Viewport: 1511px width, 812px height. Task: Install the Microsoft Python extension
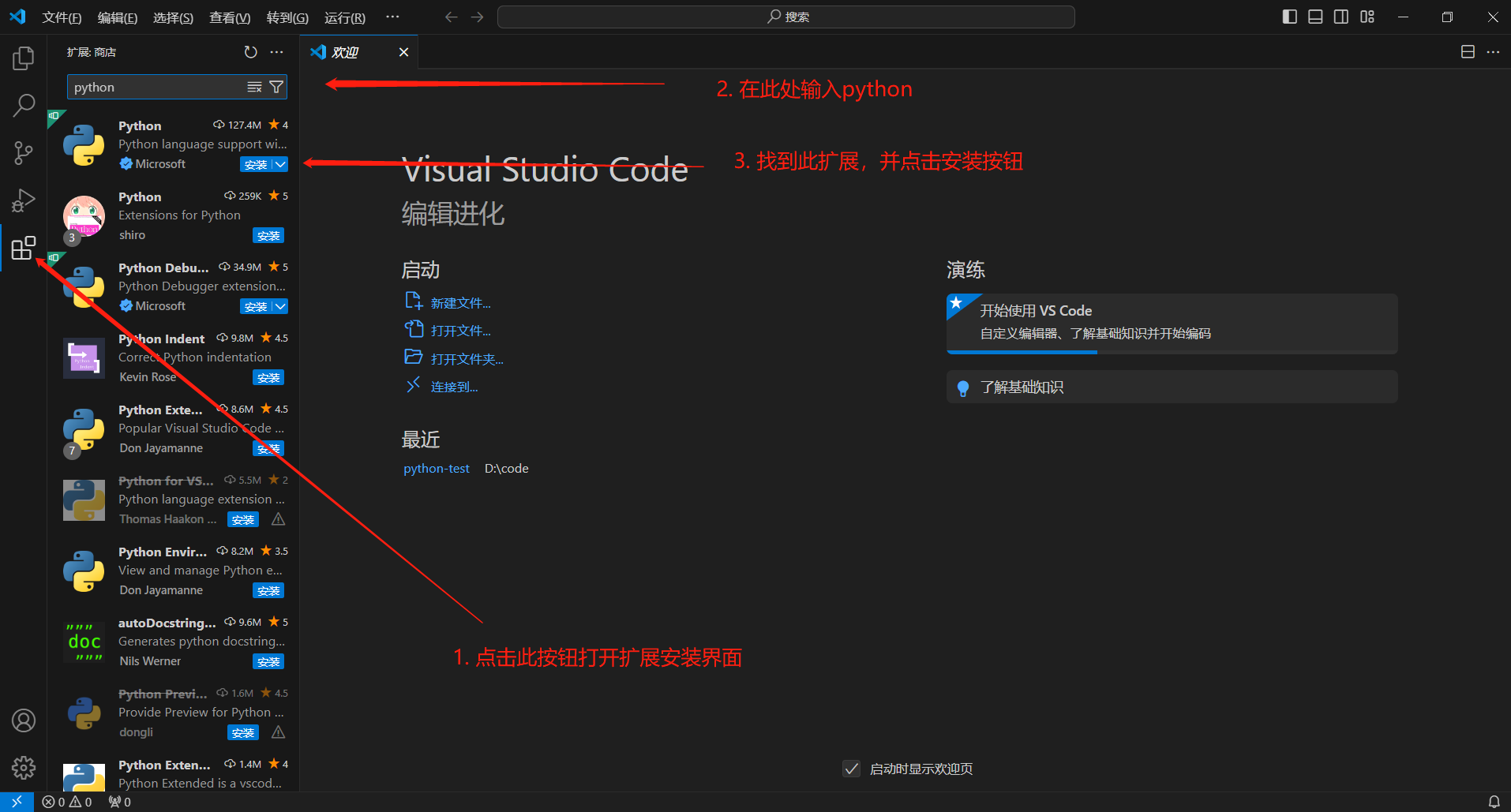256,164
